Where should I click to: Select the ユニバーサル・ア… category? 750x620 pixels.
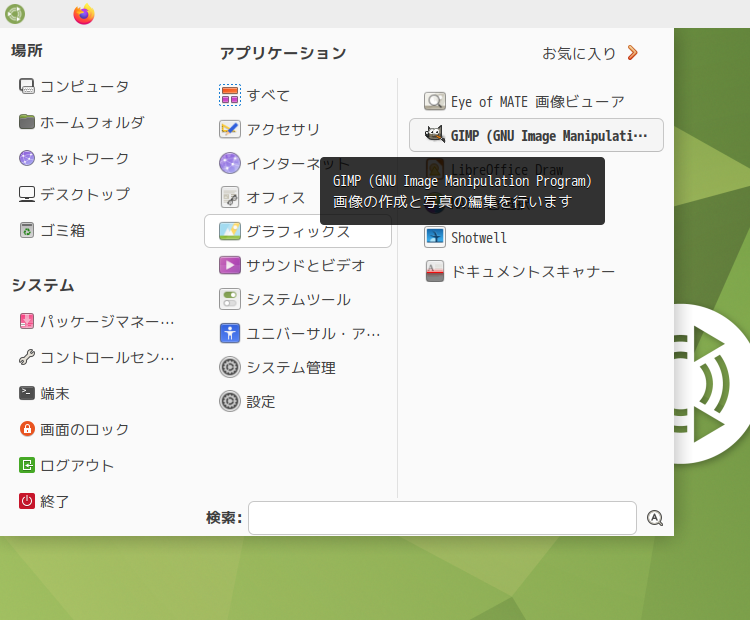313,333
